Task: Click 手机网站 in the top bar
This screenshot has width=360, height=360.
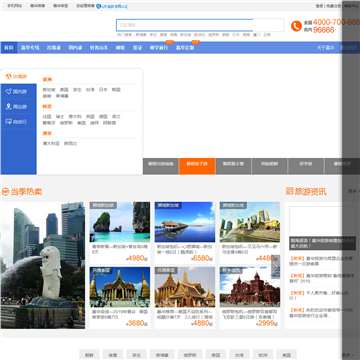Action: (14, 6)
